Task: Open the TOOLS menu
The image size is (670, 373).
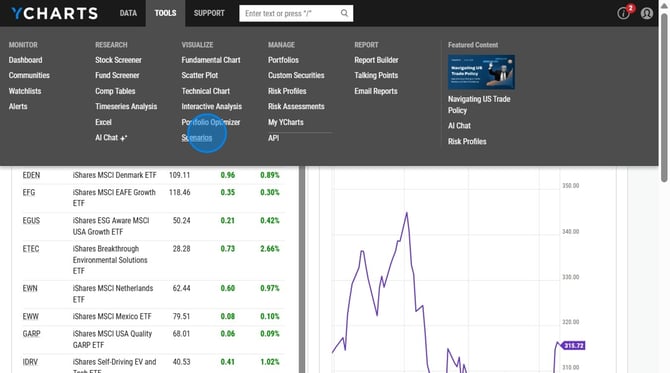Action: pyautogui.click(x=165, y=13)
